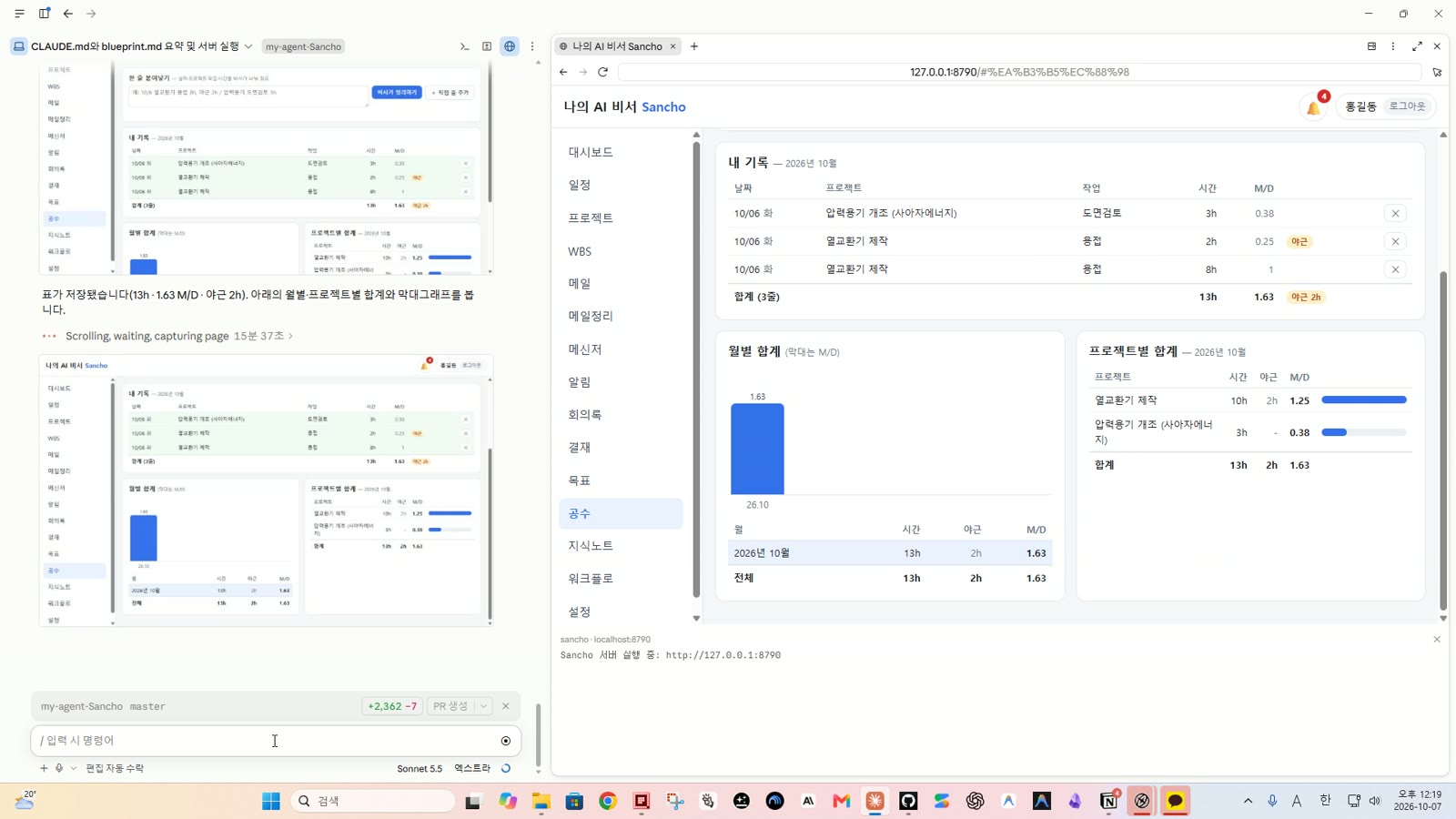Open a new tab in preview browser
This screenshot has width=1456, height=819.
(694, 46)
